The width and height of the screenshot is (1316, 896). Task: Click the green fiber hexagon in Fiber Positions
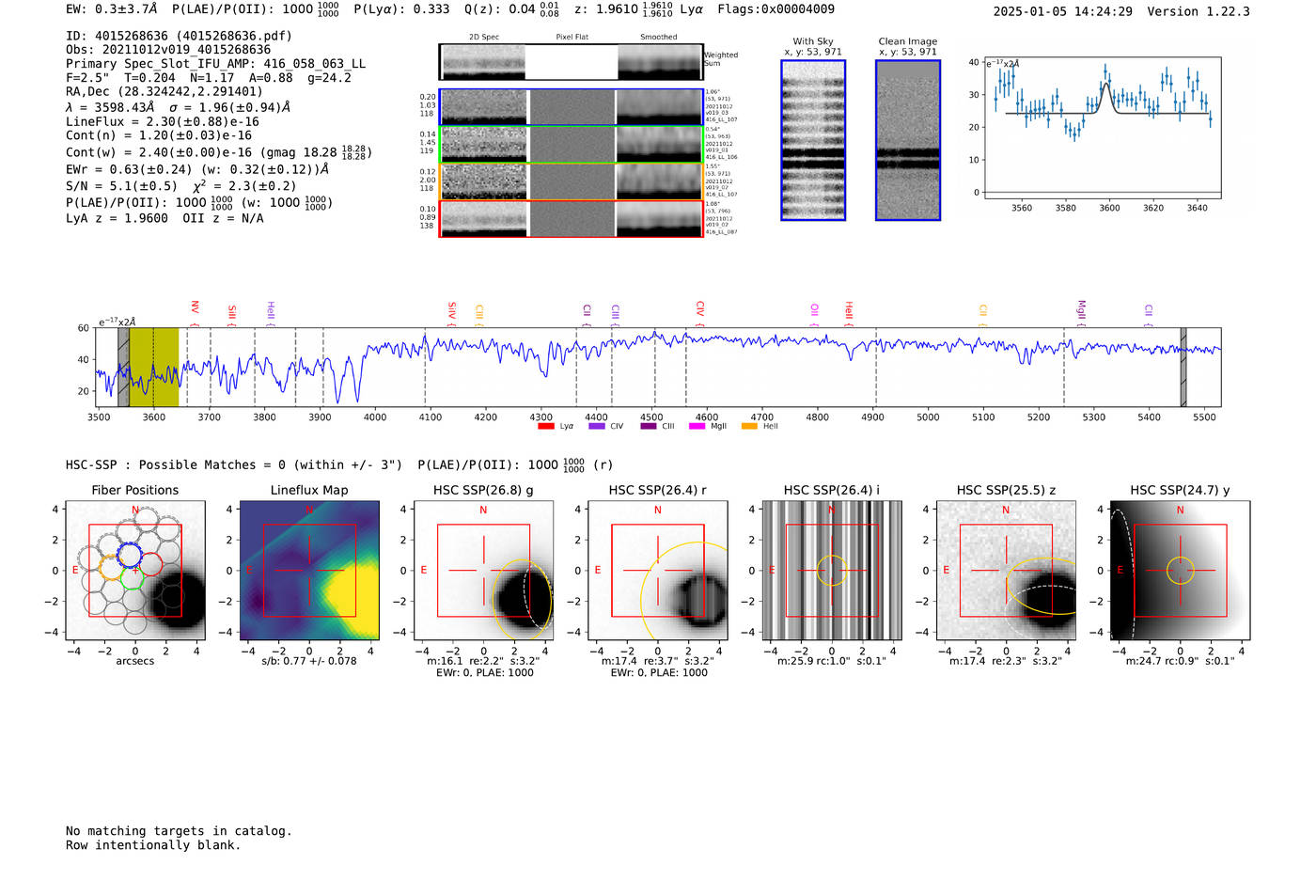[x=132, y=576]
